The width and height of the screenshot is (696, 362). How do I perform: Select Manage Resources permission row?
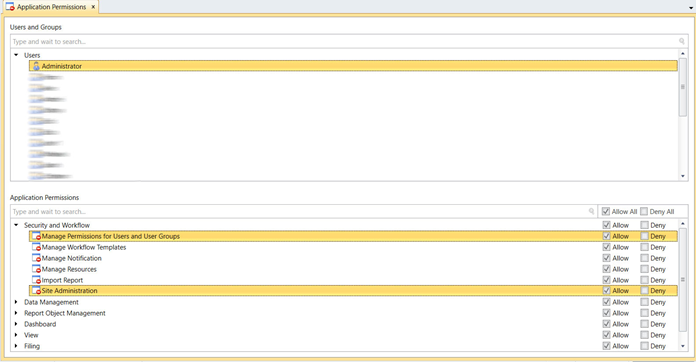pos(353,269)
